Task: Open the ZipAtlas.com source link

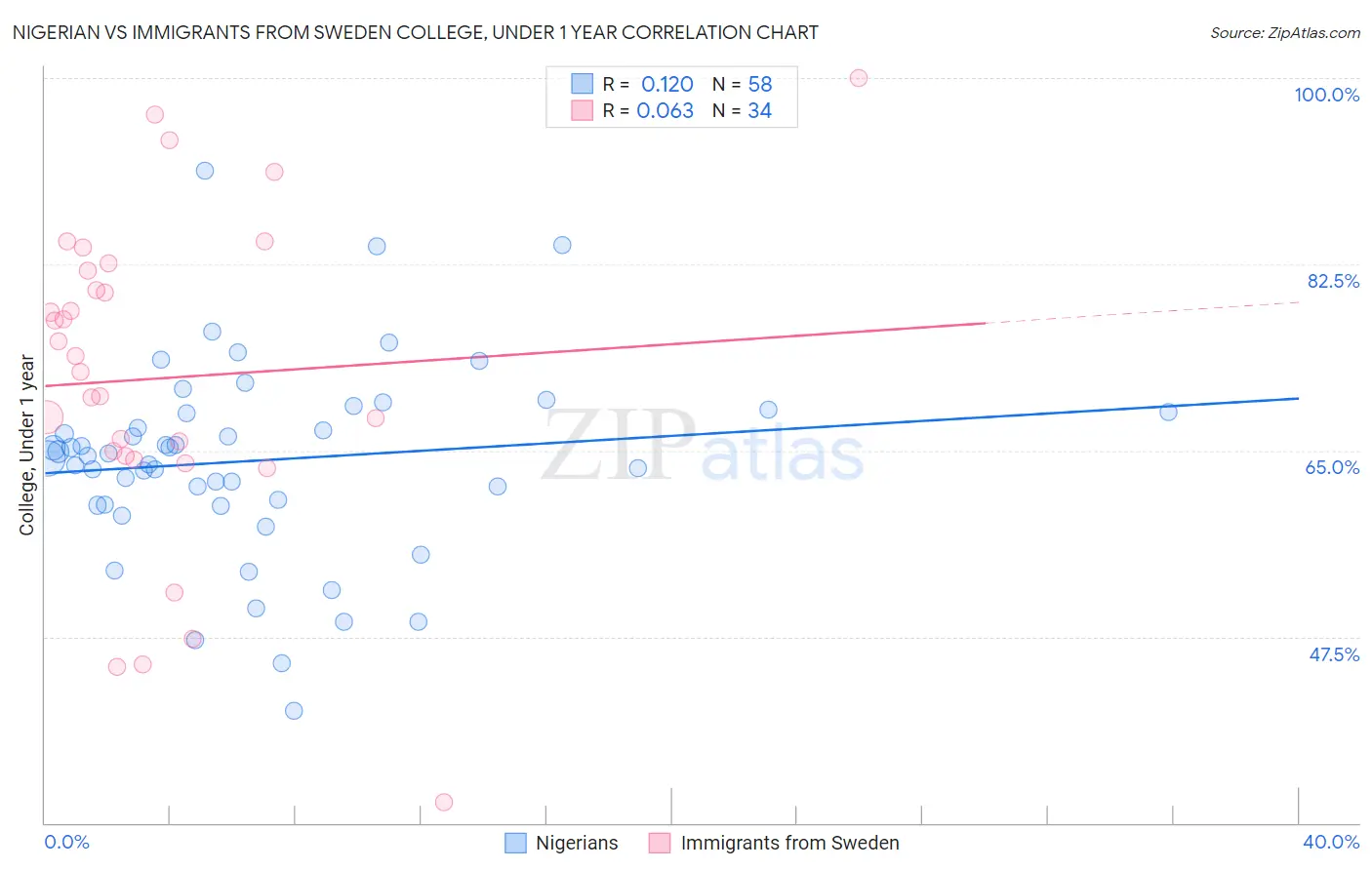Action: pos(1285,32)
